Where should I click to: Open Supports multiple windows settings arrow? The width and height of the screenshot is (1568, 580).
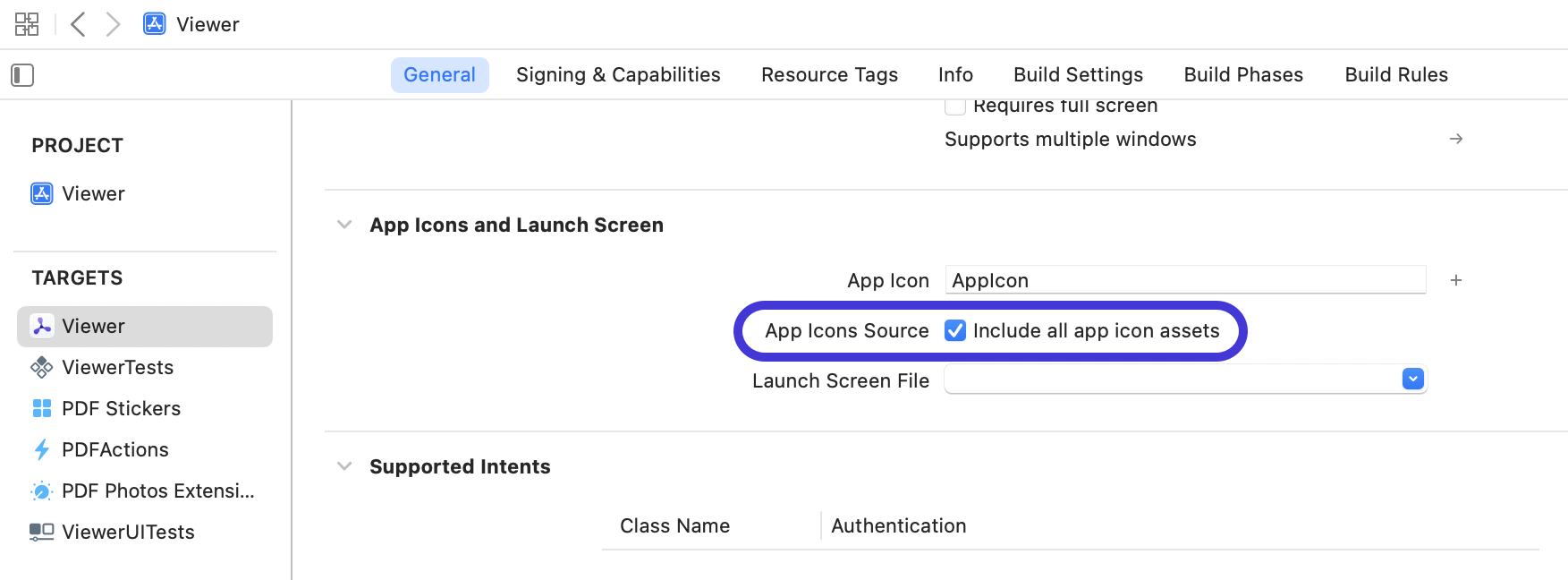coord(1456,139)
